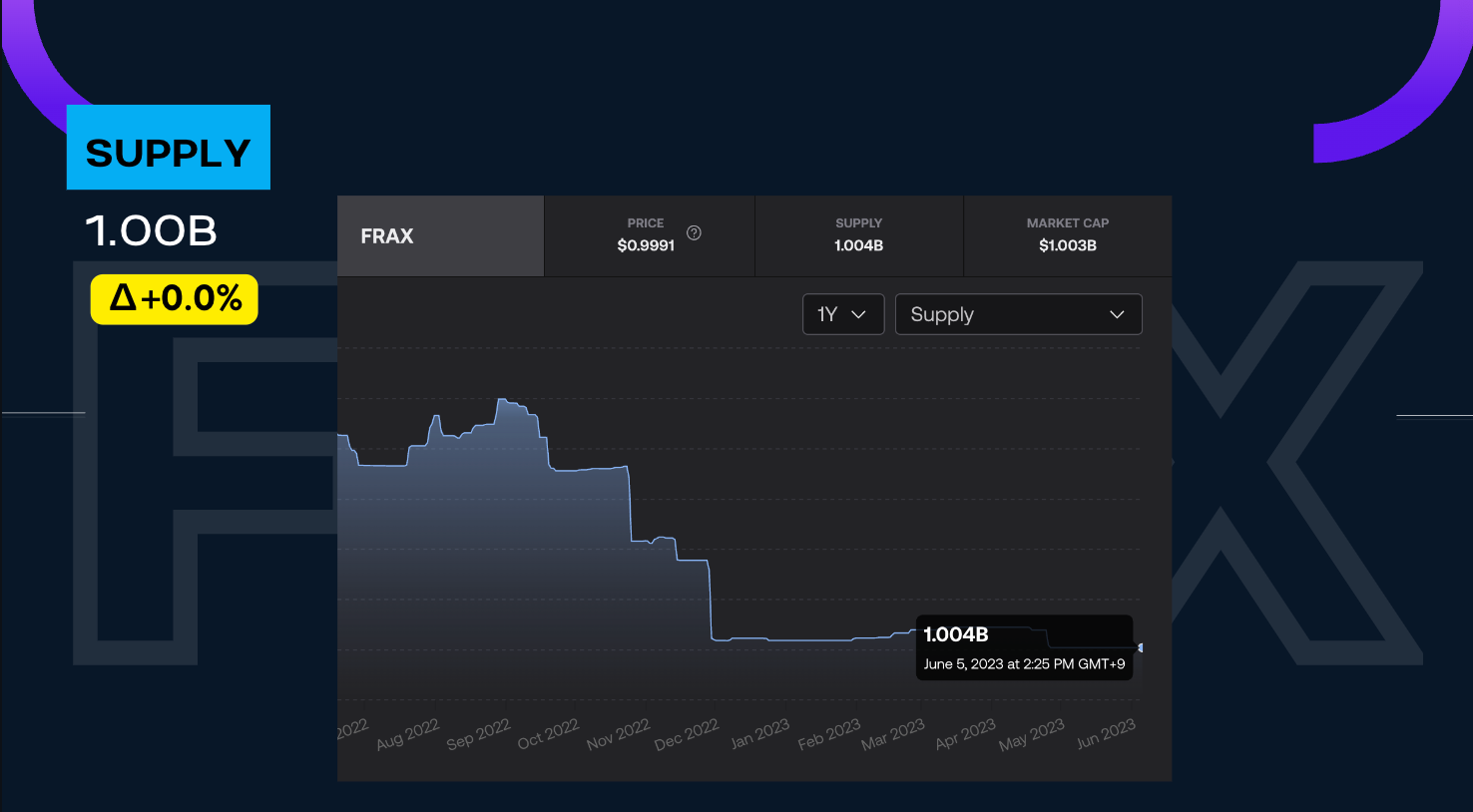The image size is (1473, 812).
Task: Click the Jun 2023 axis label
Action: point(1106,735)
